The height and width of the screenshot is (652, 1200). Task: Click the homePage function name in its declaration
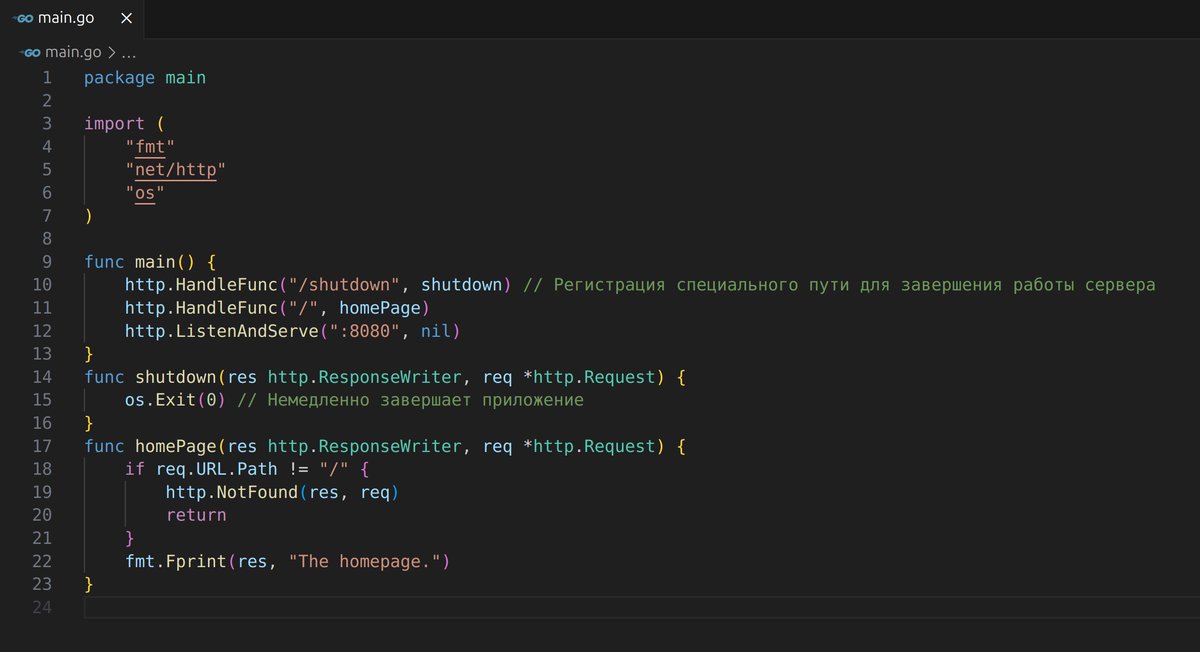coord(175,446)
